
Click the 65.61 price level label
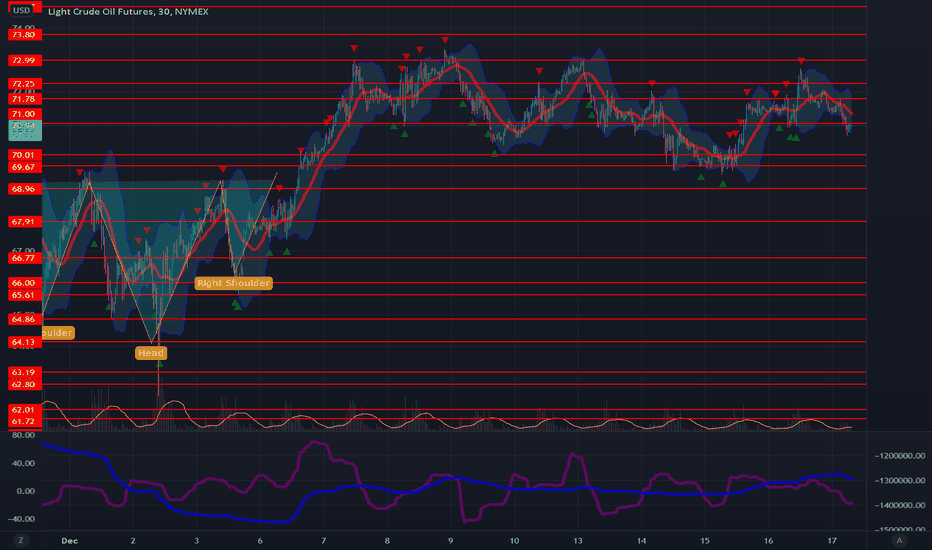pyautogui.click(x=24, y=295)
